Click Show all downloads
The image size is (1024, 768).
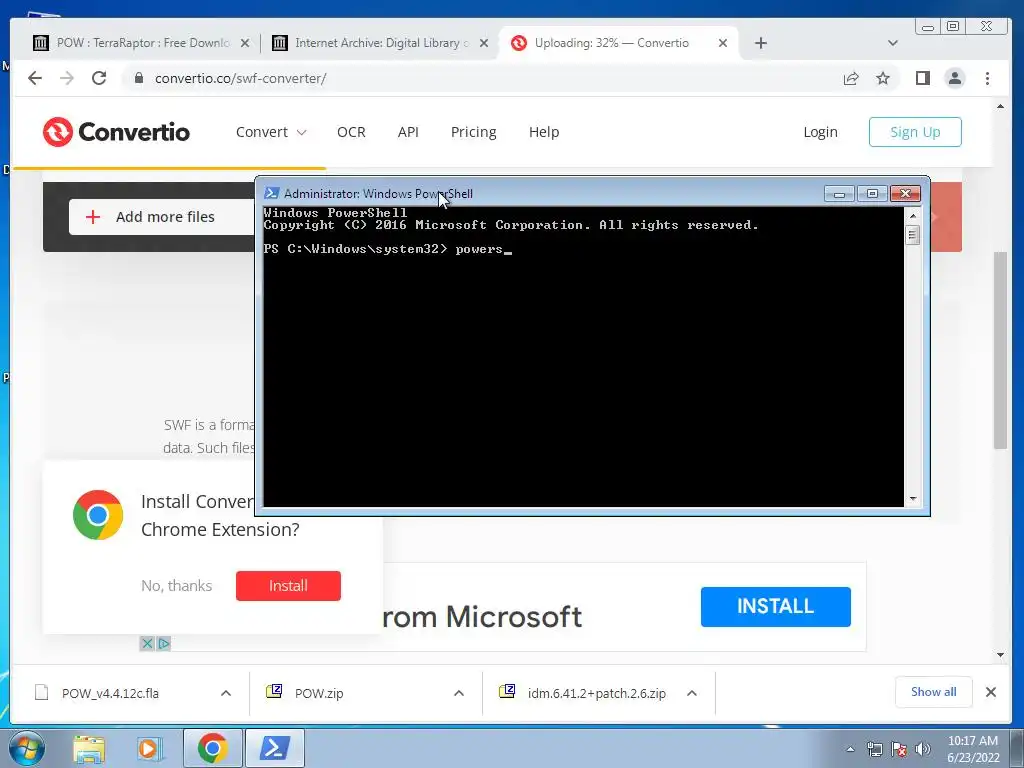pyautogui.click(x=933, y=692)
